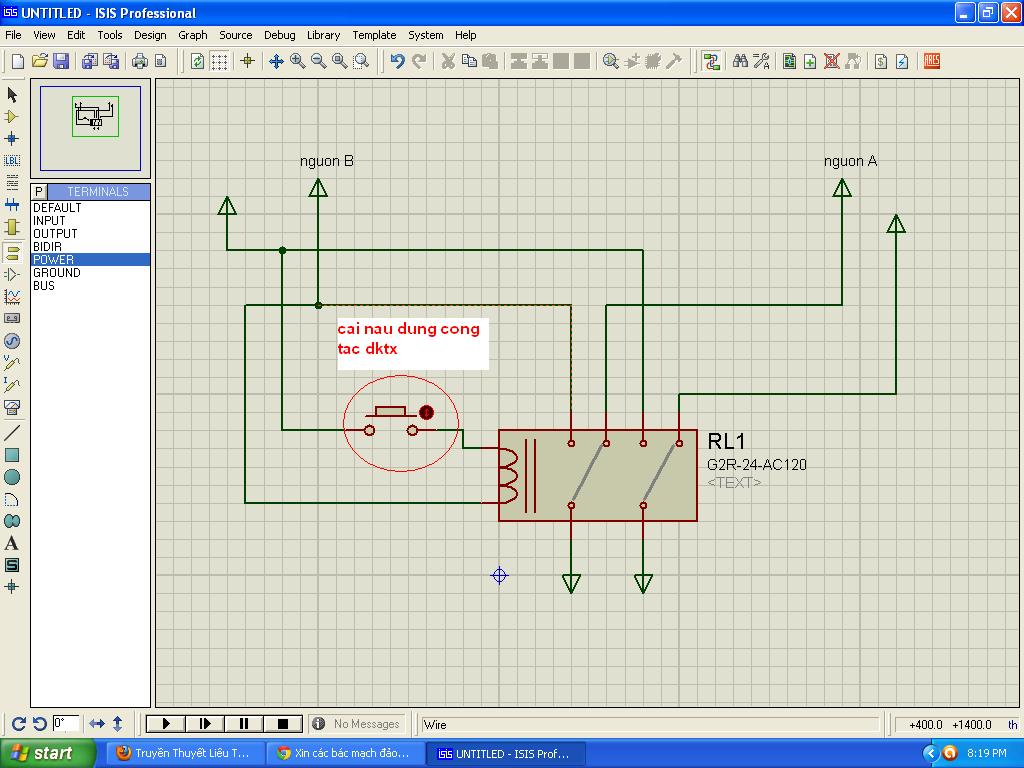Toggle the push button switch actuator
1024x768 pixels.
coord(426,412)
